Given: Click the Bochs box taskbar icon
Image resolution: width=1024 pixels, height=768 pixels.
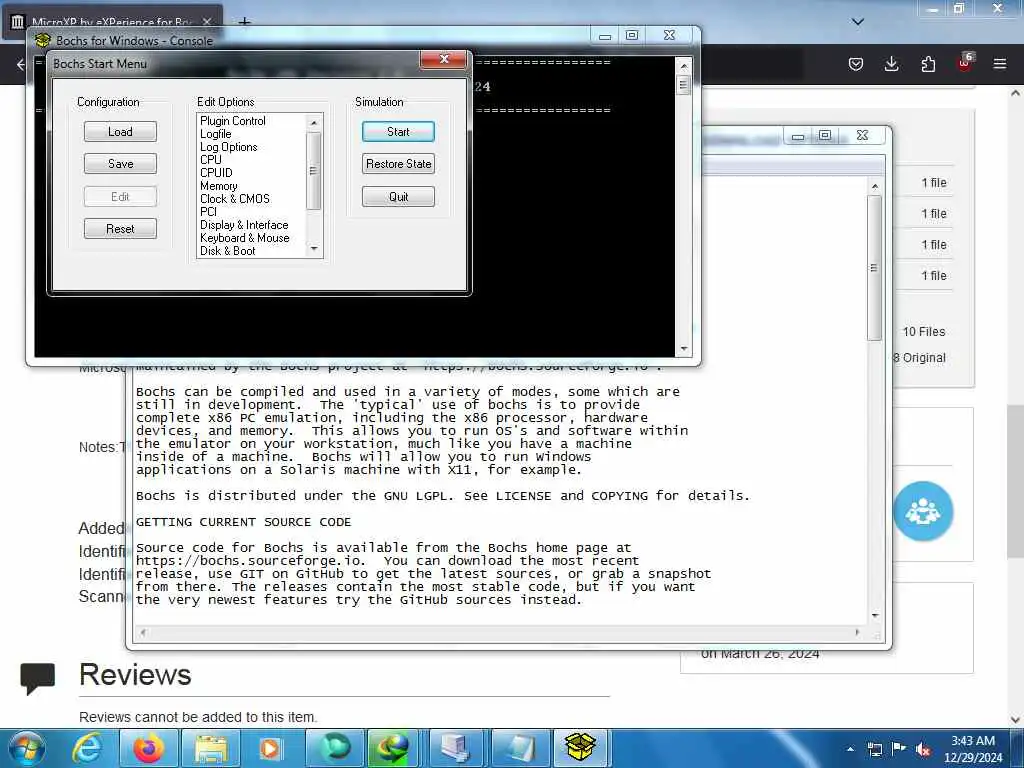Looking at the screenshot, I should coord(581,748).
